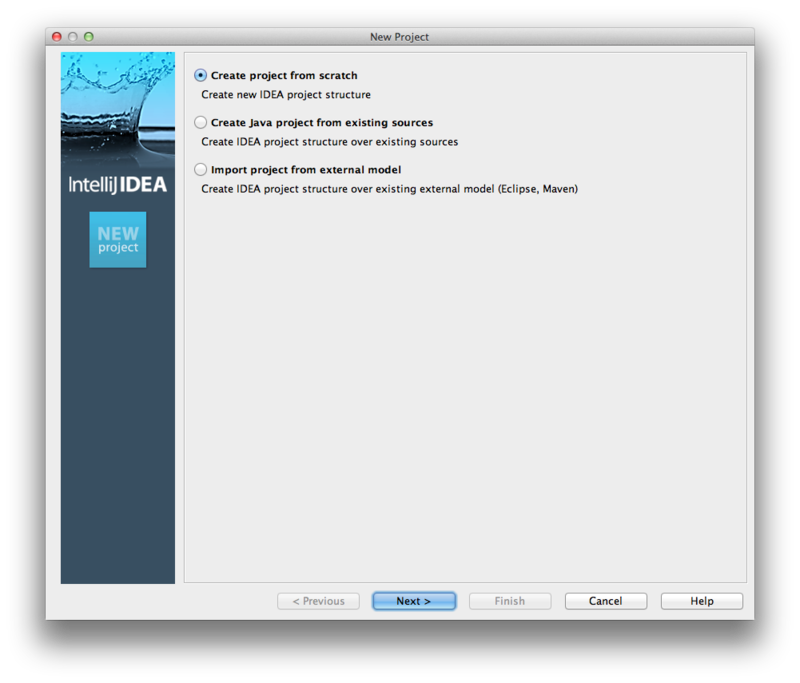Click the New Project title text

[399, 37]
